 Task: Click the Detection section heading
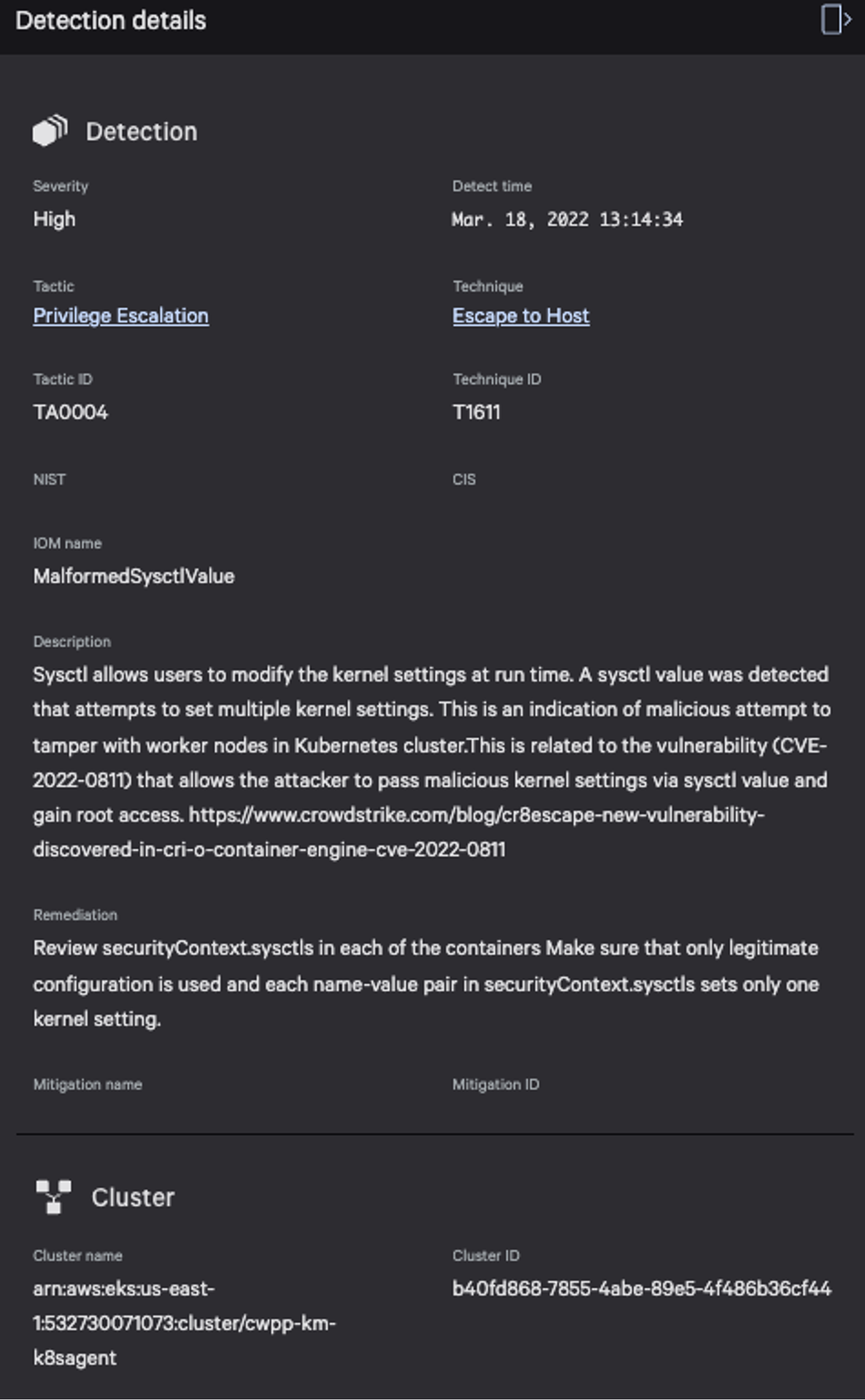[142, 131]
